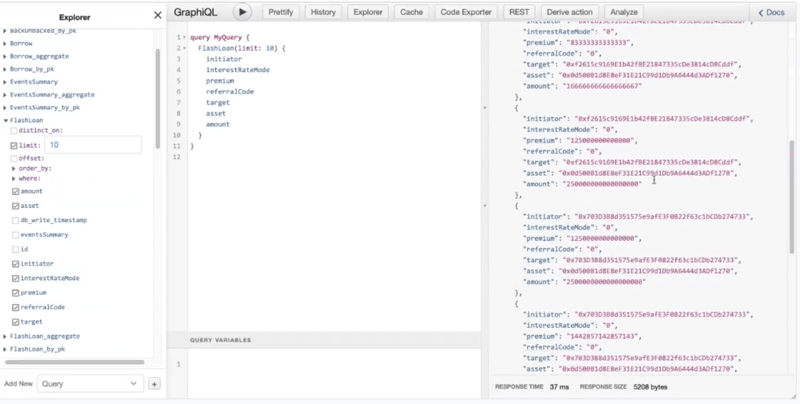Check the id field

tap(15, 249)
